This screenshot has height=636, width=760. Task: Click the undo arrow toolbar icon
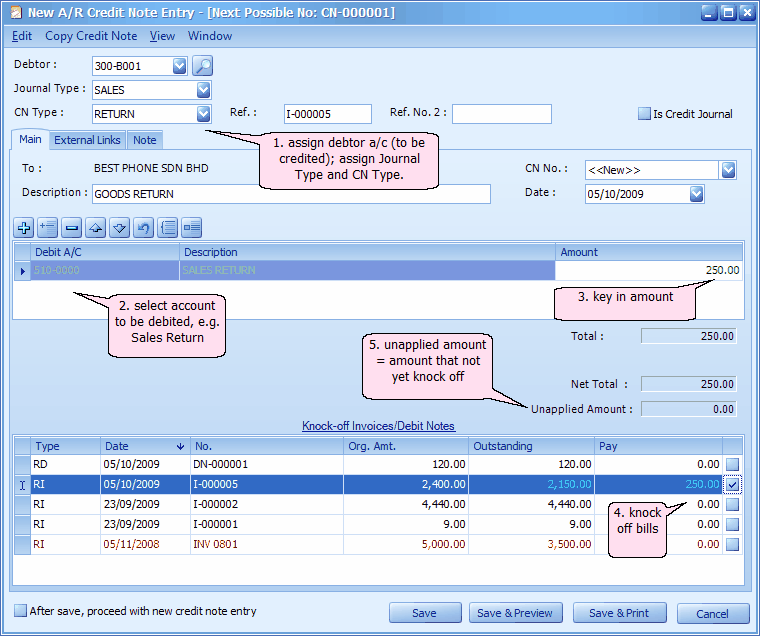(143, 227)
